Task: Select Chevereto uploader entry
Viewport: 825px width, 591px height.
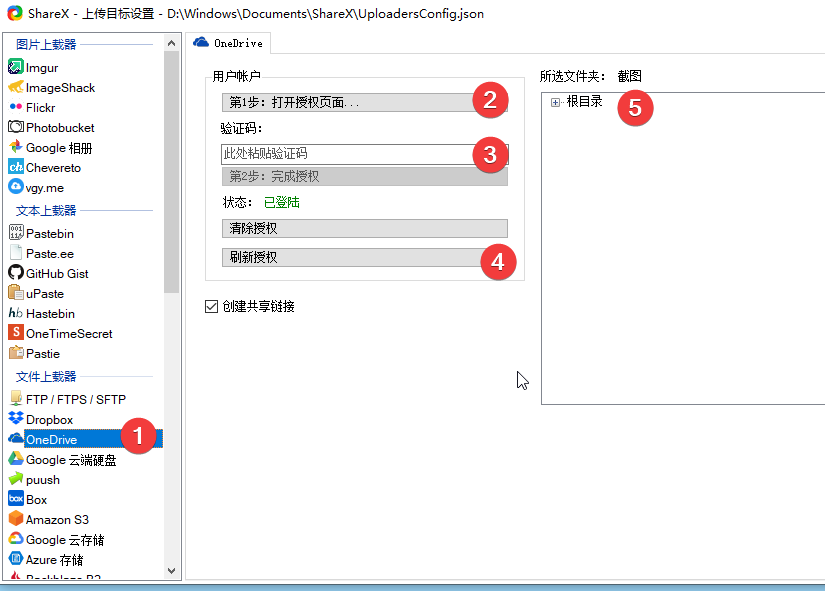Action: tap(53, 168)
